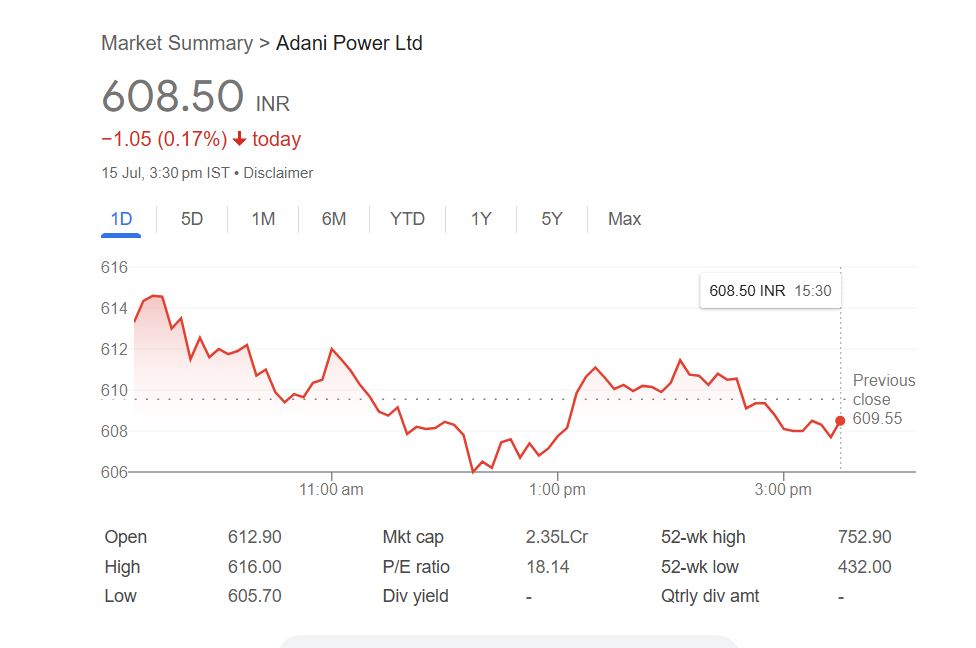Click the 52-wk high value 752.90
Image resolution: width=976 pixels, height=648 pixels.
(864, 537)
